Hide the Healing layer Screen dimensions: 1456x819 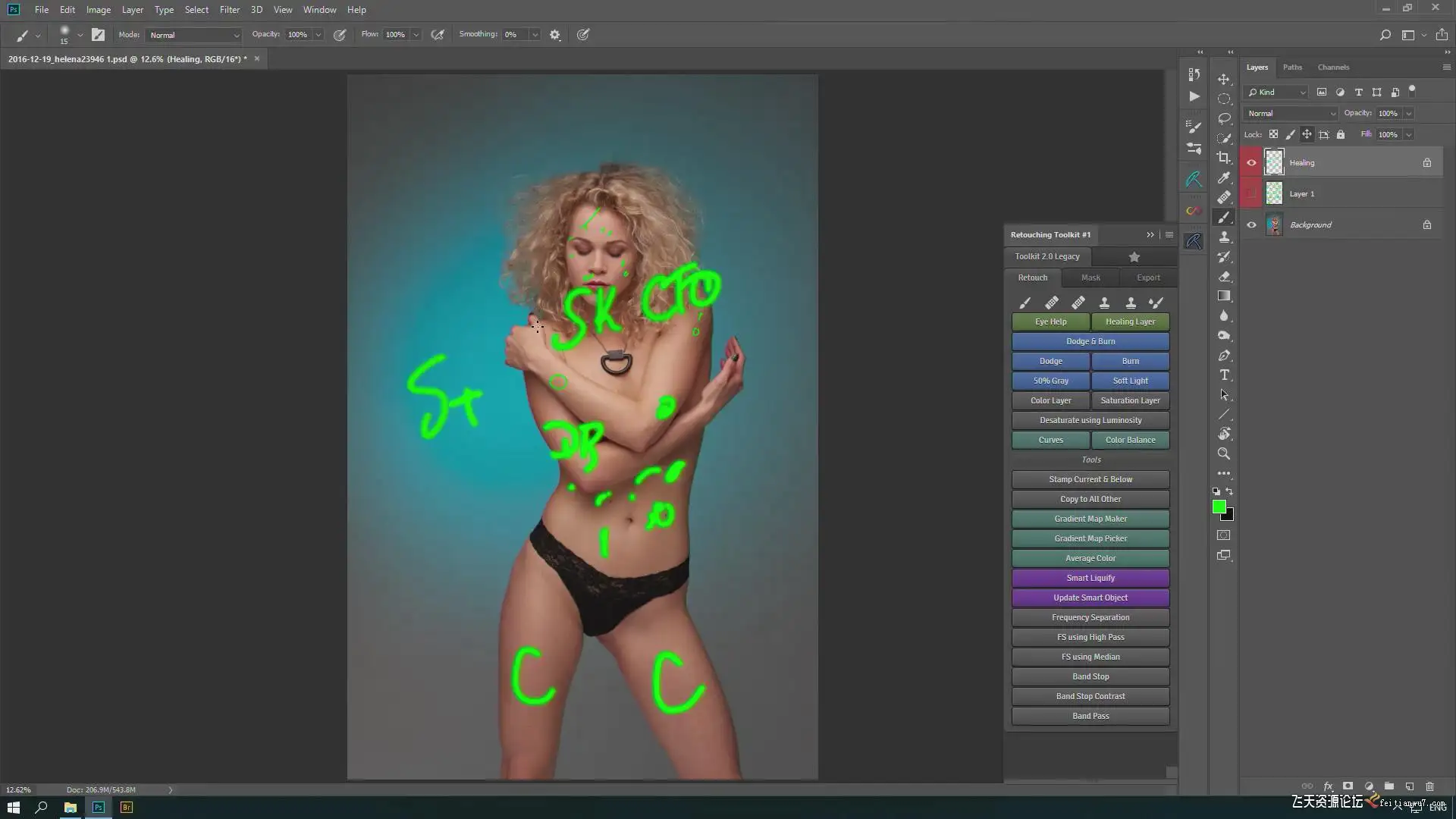pos(1251,162)
